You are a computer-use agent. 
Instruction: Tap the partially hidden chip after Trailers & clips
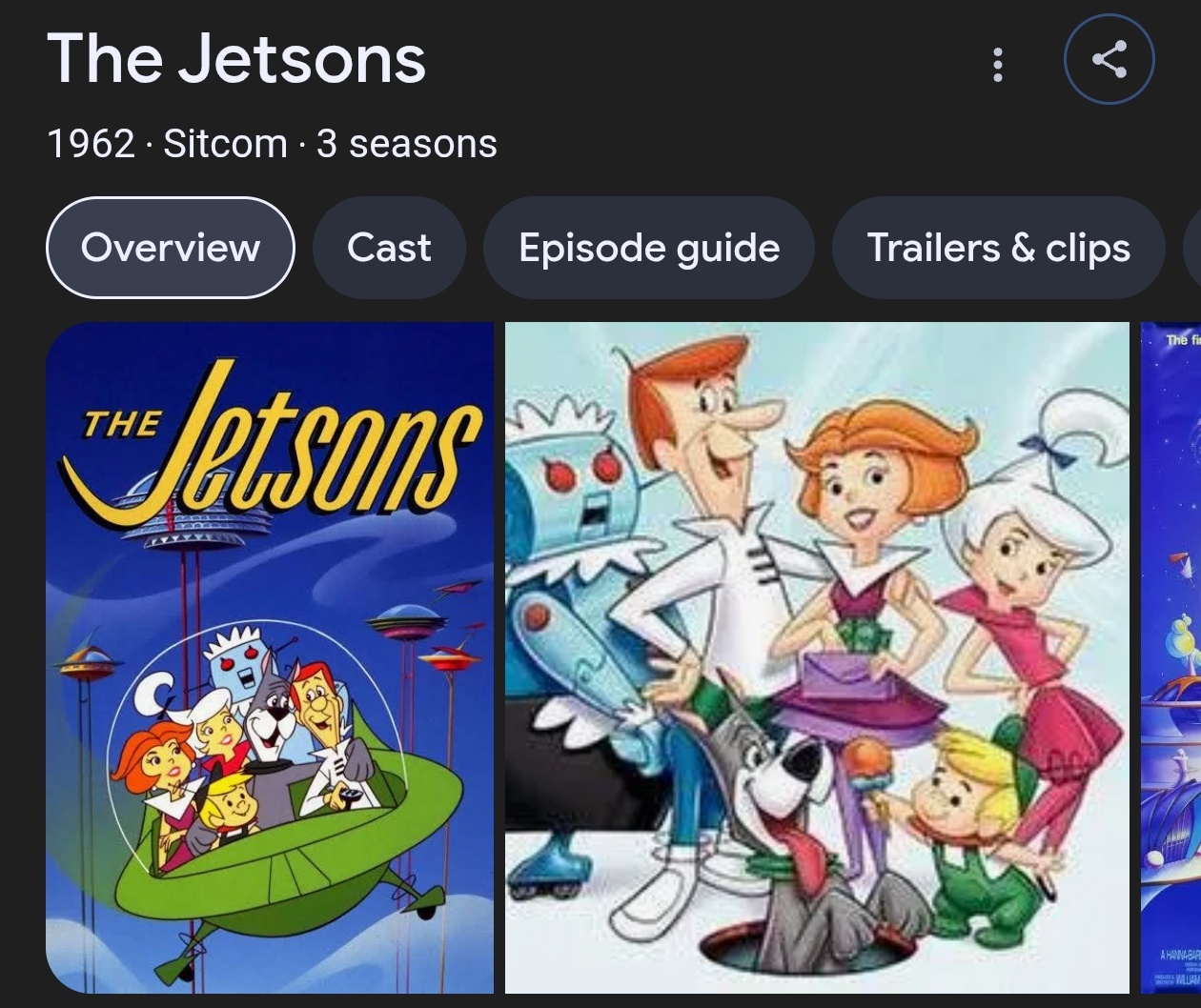coord(1192,248)
